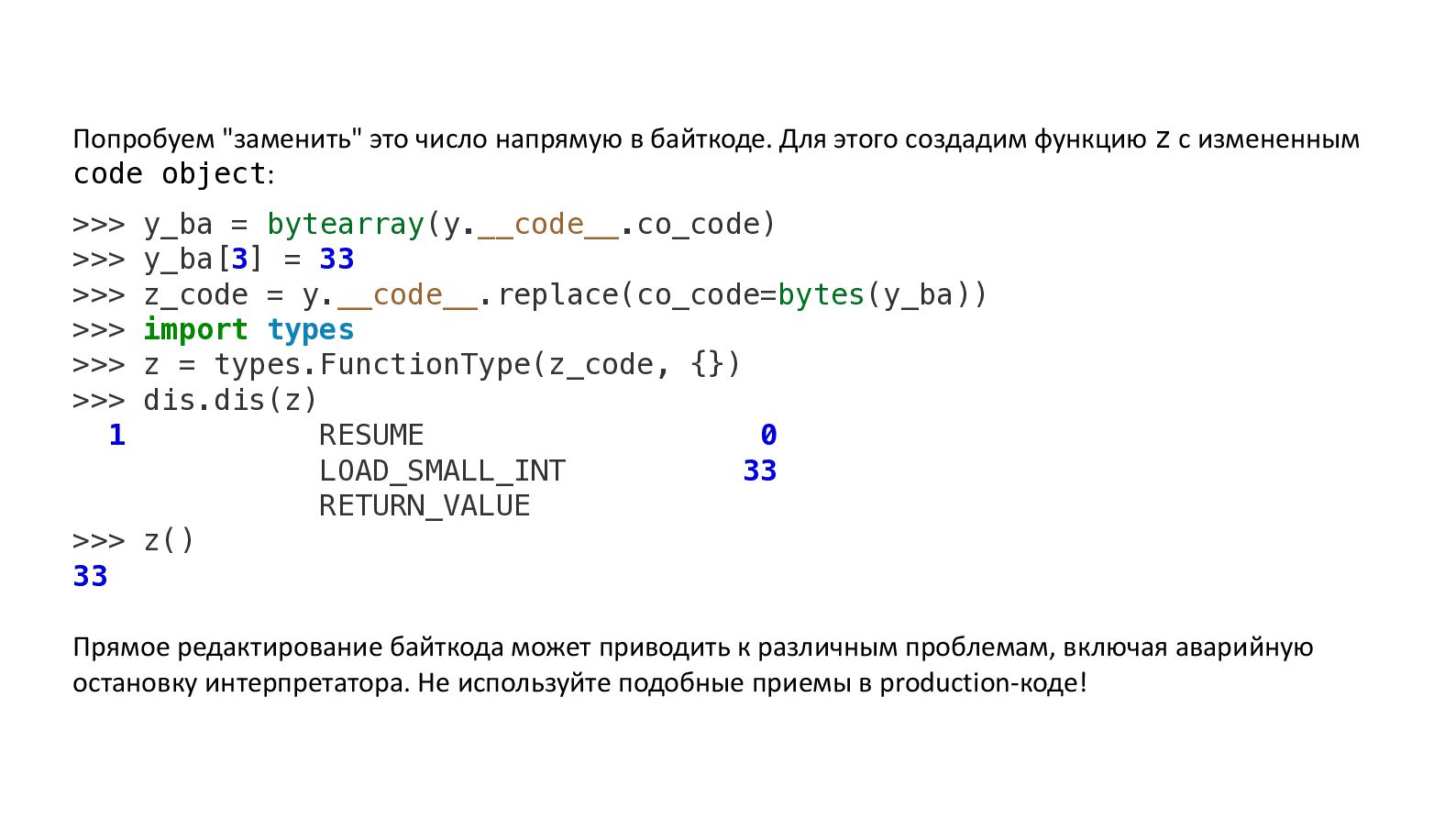Click the line number 1 in disassembly
1456x819 pixels.
click(x=116, y=435)
